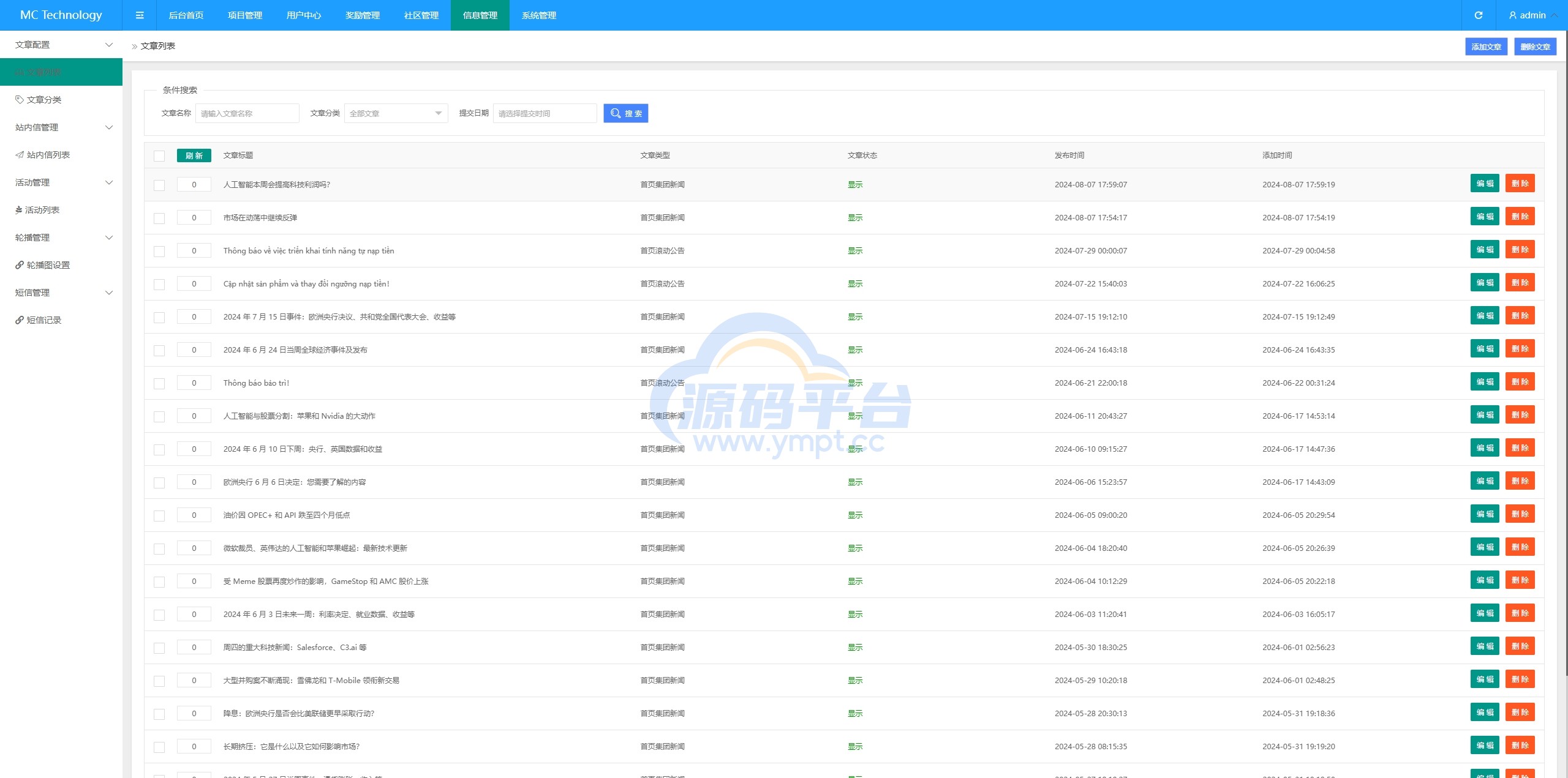Open the 奖励管理 tab
This screenshot has width=1568, height=778.
click(x=363, y=15)
